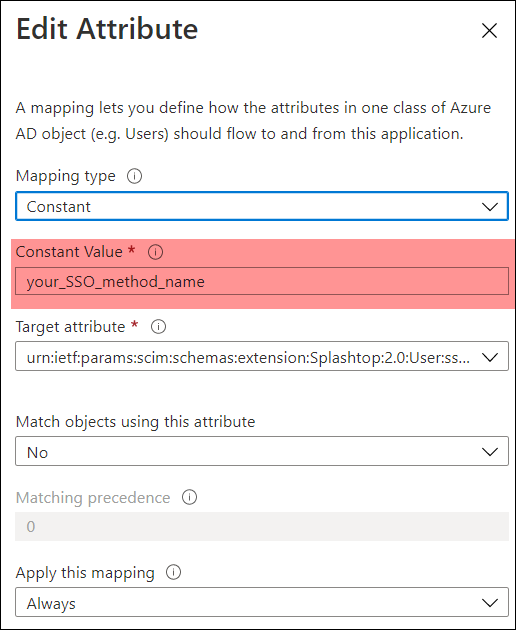Expand the Mapping type chevron arrow

[x=490, y=207]
